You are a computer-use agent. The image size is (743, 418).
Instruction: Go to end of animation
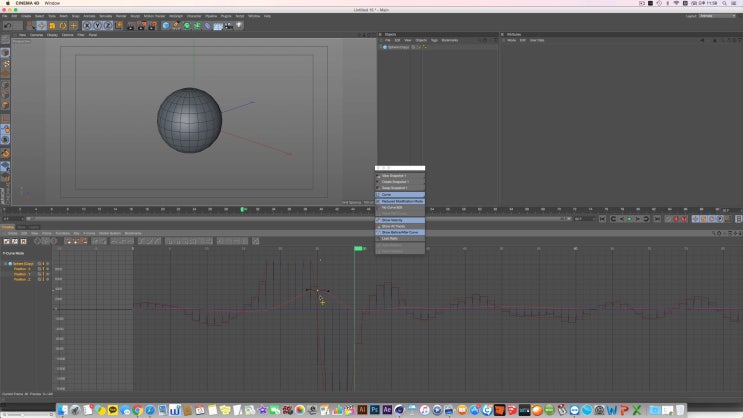click(657, 219)
